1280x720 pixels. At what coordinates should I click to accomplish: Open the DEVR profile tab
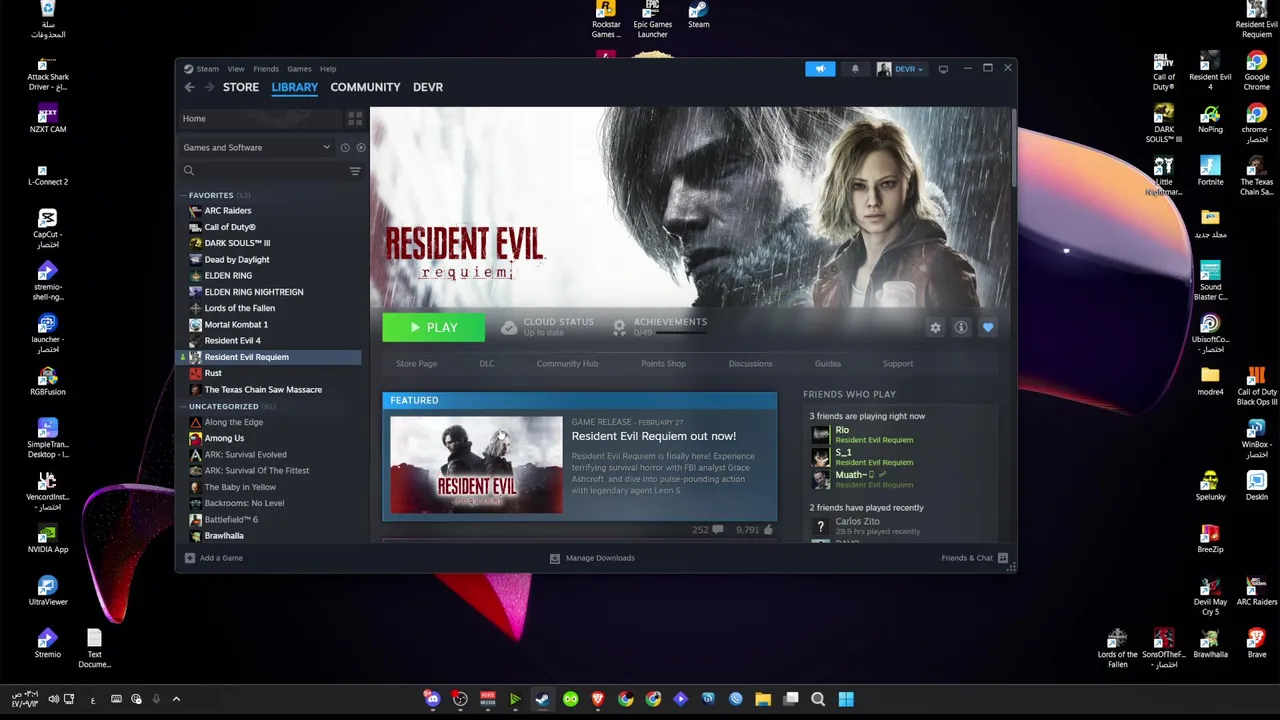428,87
